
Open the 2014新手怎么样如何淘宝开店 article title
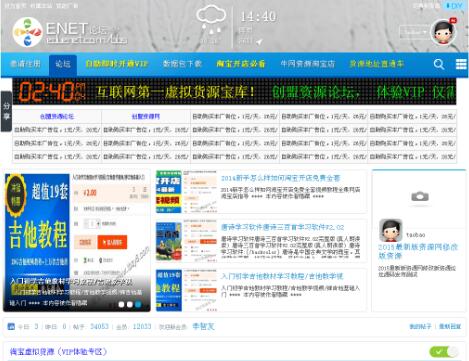point(280,178)
